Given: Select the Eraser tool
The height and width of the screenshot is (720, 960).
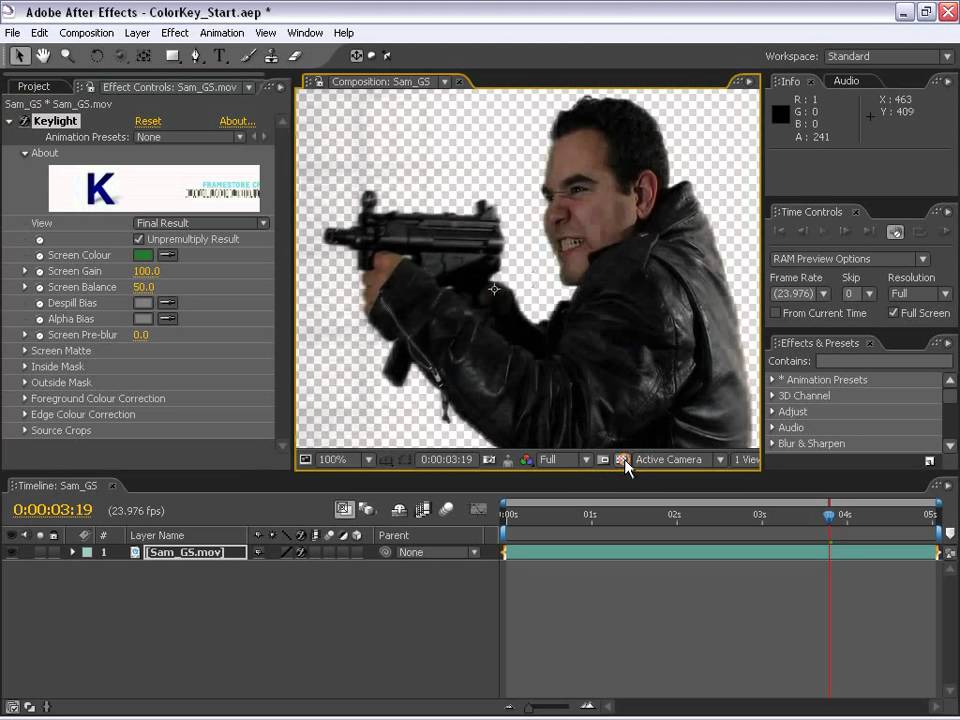Looking at the screenshot, I should (295, 56).
